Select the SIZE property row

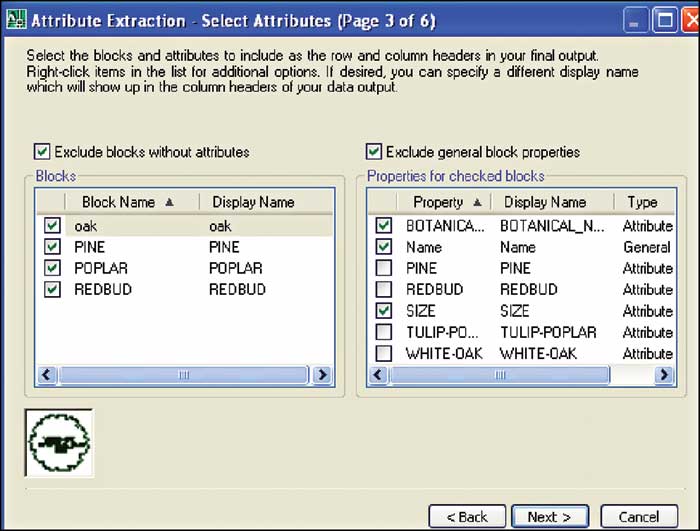pyautogui.click(x=421, y=311)
